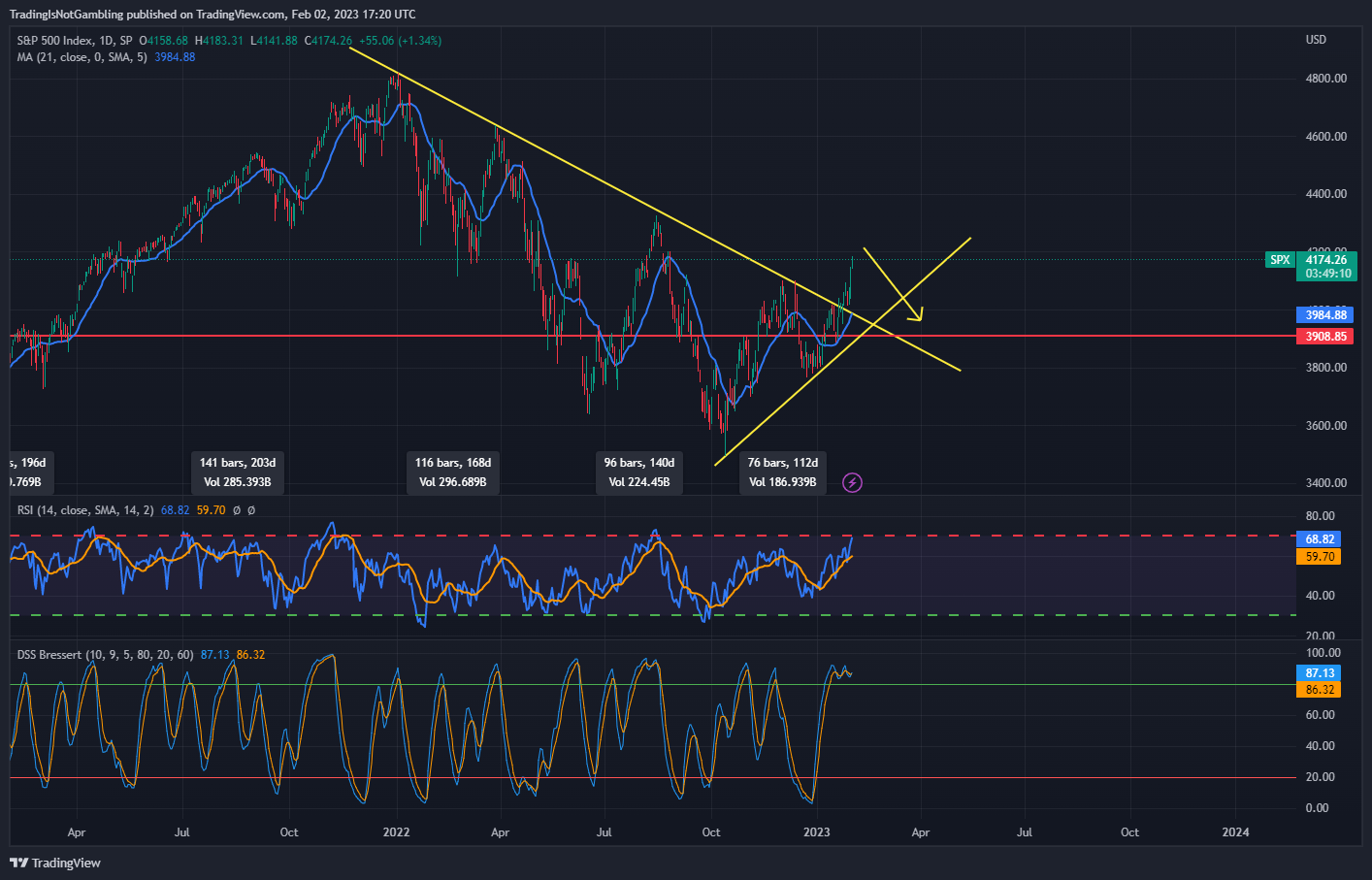Click the 03:49:10 bar countdown timer
Viewport: 1372px width, 880px height.
[1325, 274]
